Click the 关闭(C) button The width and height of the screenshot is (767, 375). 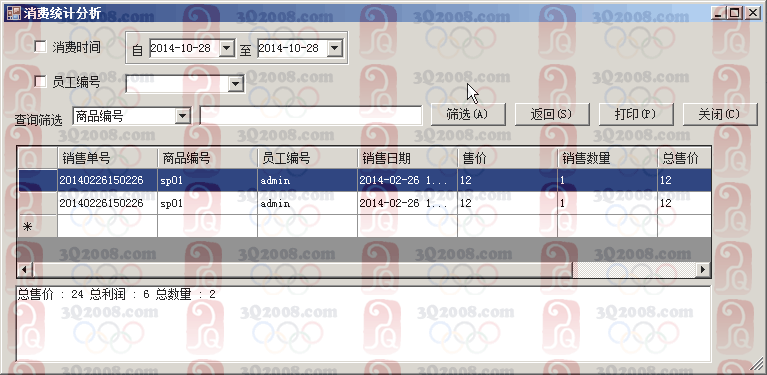(720, 114)
